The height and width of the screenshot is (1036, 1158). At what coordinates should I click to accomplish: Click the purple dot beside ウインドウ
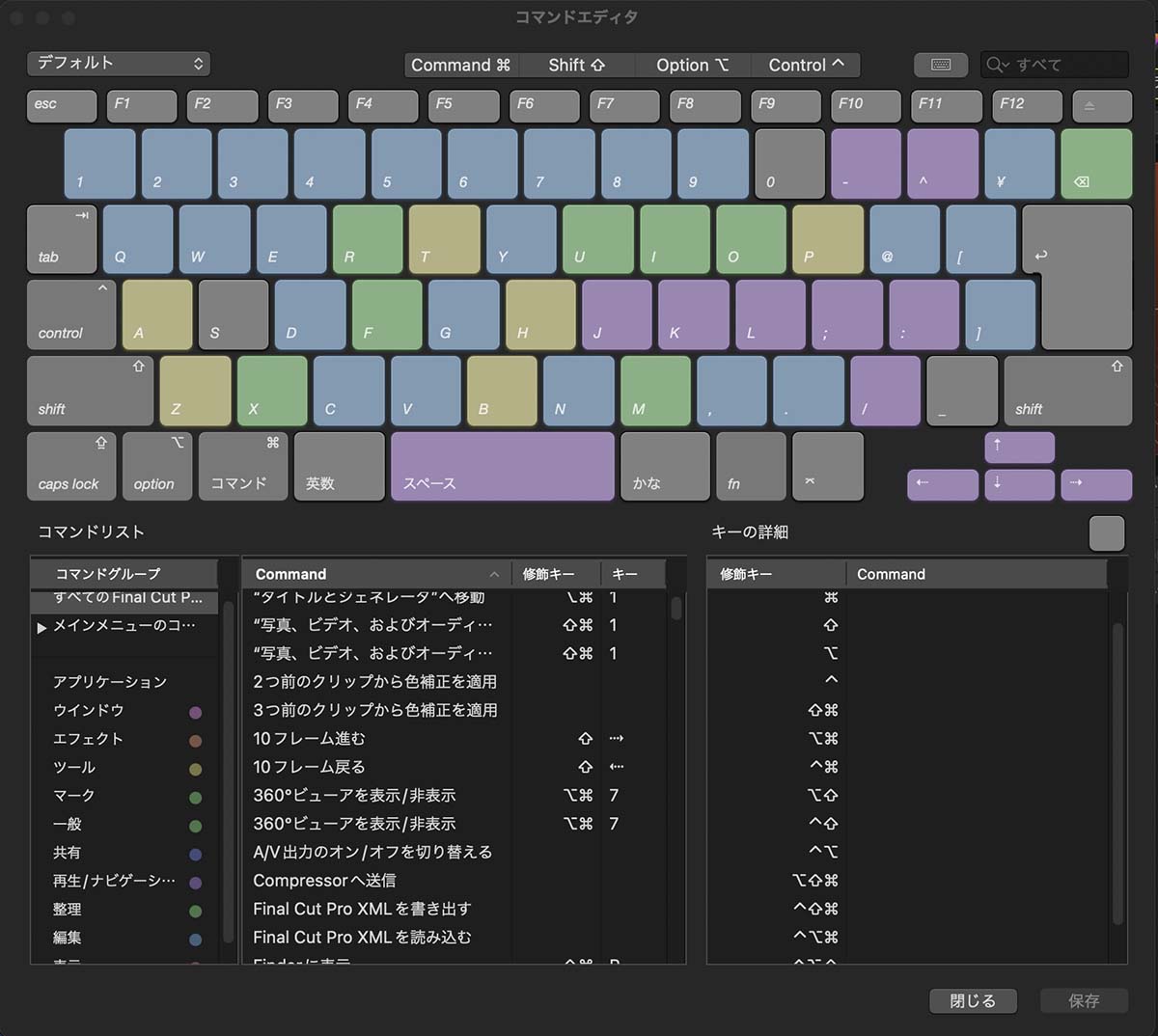coord(195,713)
